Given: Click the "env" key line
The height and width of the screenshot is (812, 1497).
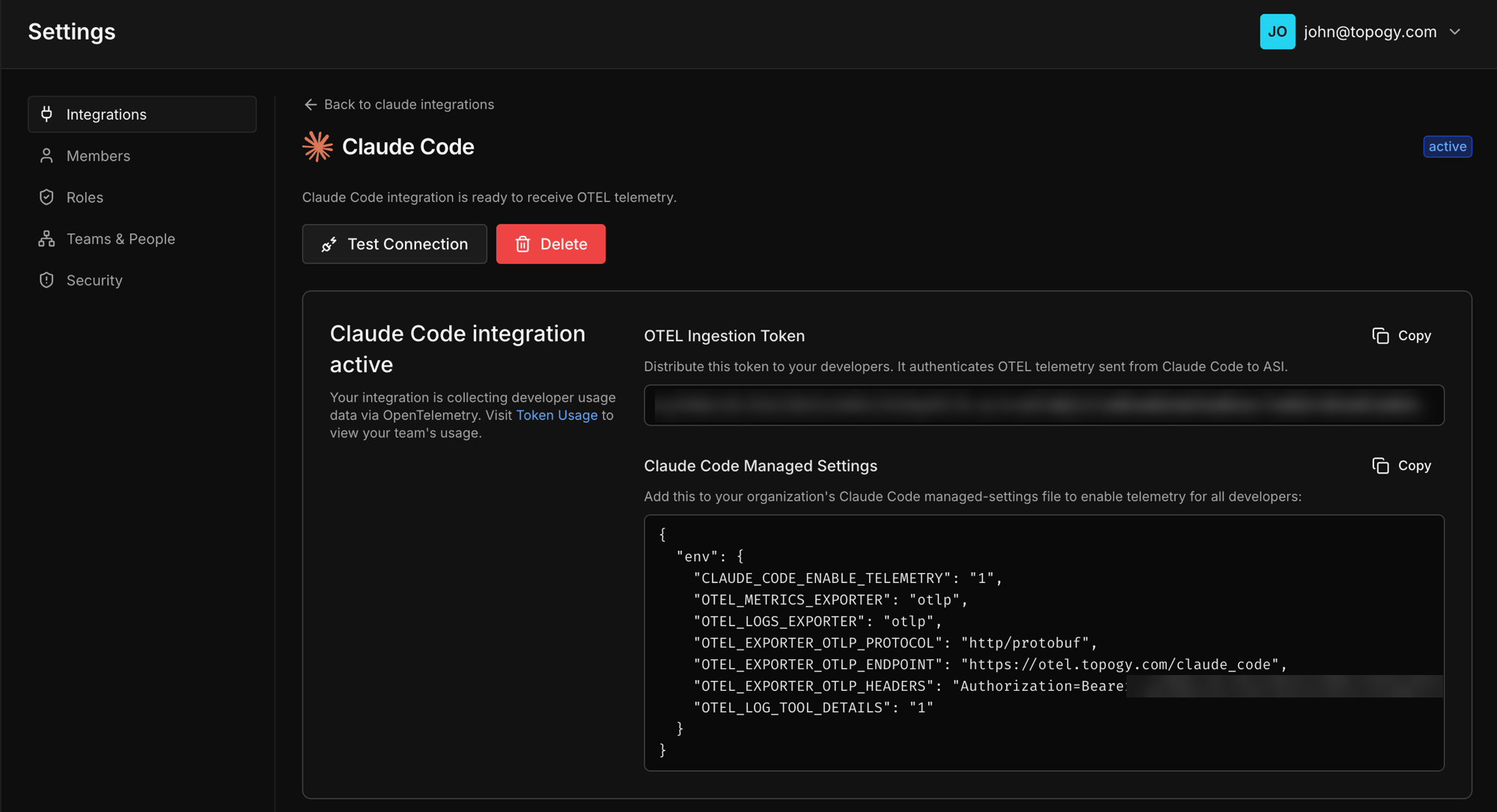Looking at the screenshot, I should [710, 556].
